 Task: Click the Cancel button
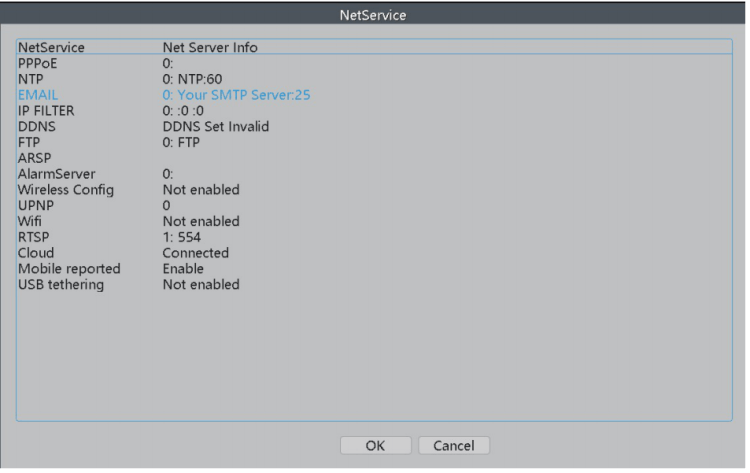pyautogui.click(x=453, y=445)
